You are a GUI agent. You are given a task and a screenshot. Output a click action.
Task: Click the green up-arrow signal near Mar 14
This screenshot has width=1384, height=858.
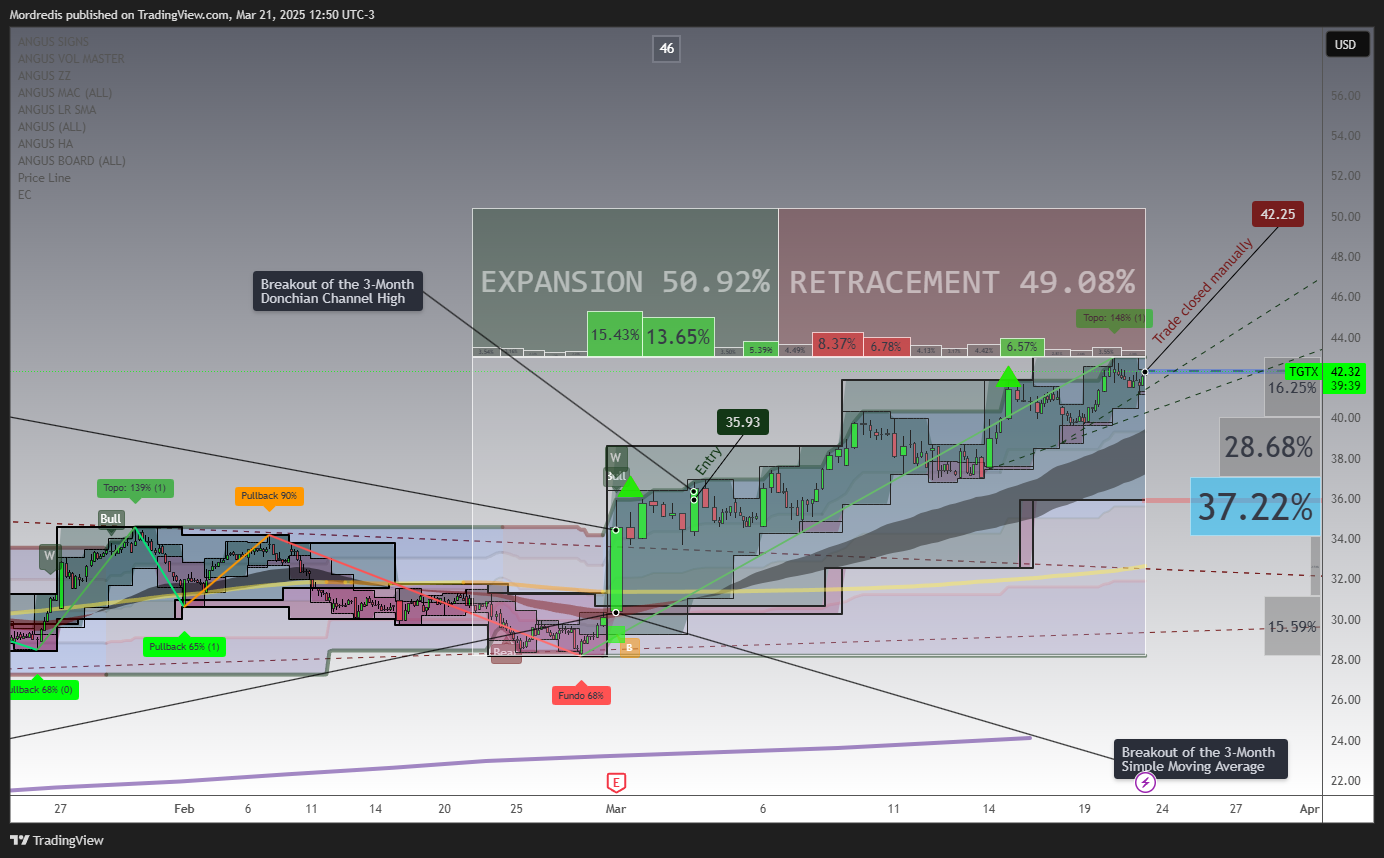(1007, 376)
